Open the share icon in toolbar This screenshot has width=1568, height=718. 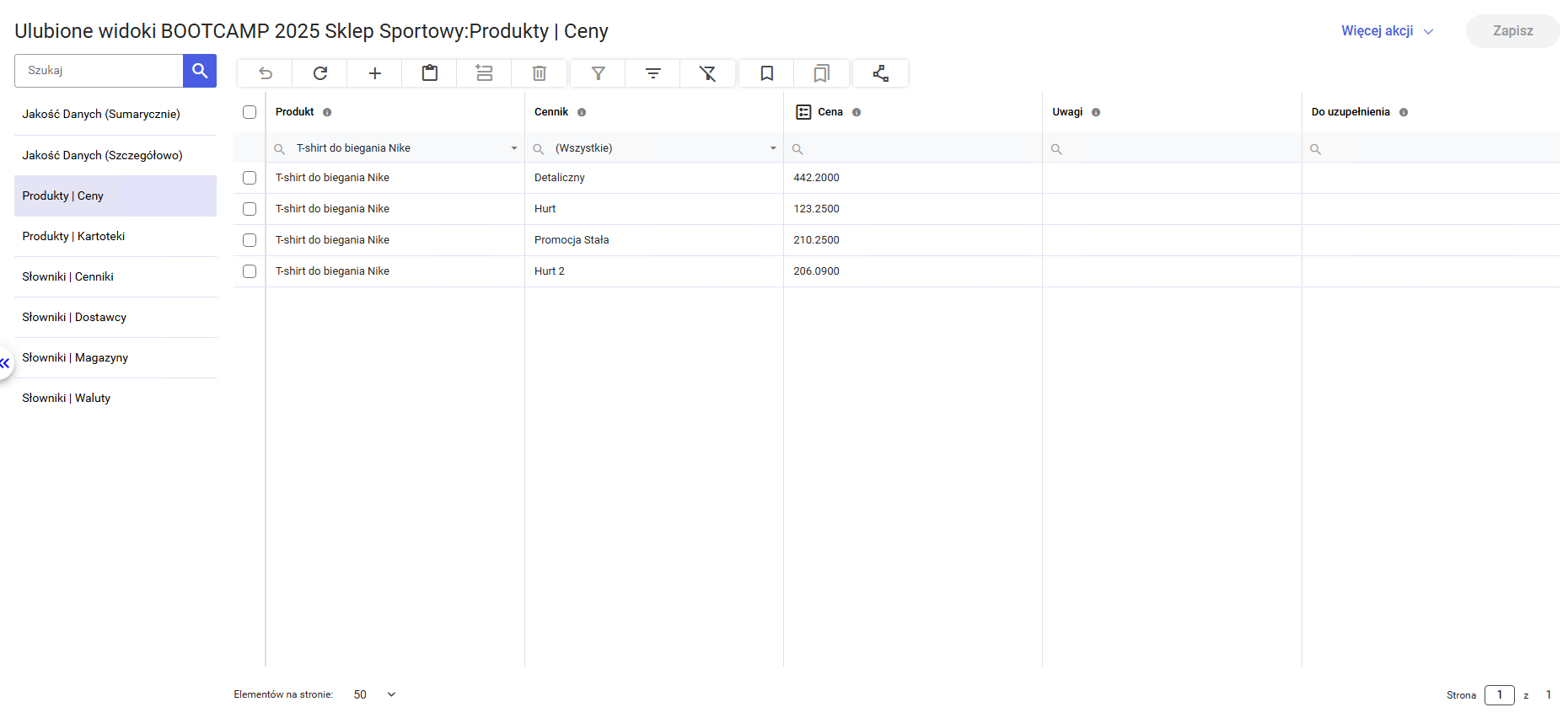(x=881, y=73)
